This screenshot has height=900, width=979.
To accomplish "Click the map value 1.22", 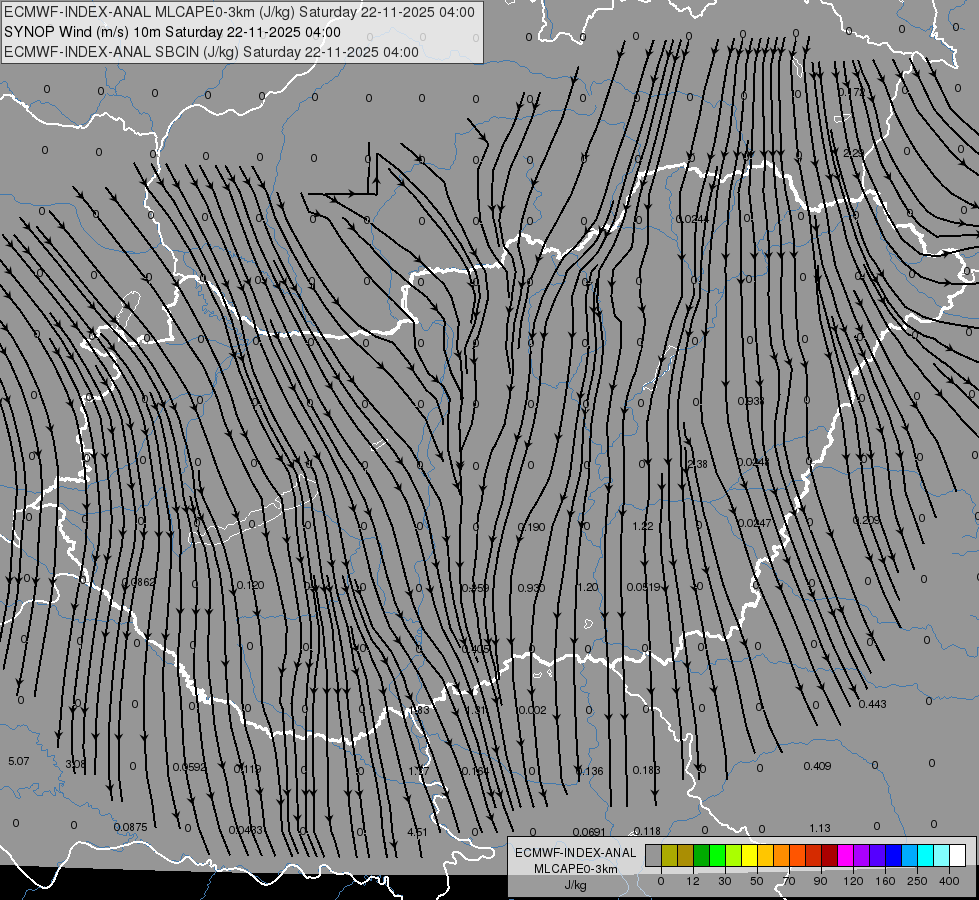I will [642, 526].
